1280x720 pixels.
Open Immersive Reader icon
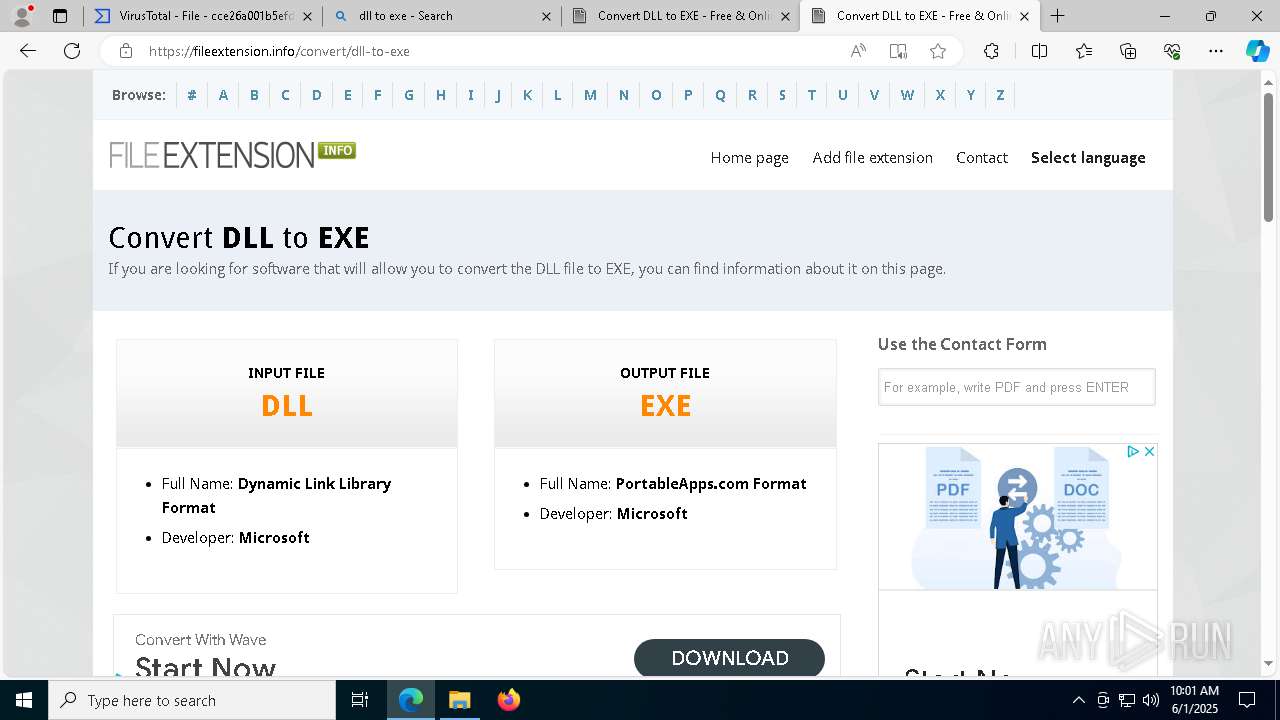click(x=898, y=51)
